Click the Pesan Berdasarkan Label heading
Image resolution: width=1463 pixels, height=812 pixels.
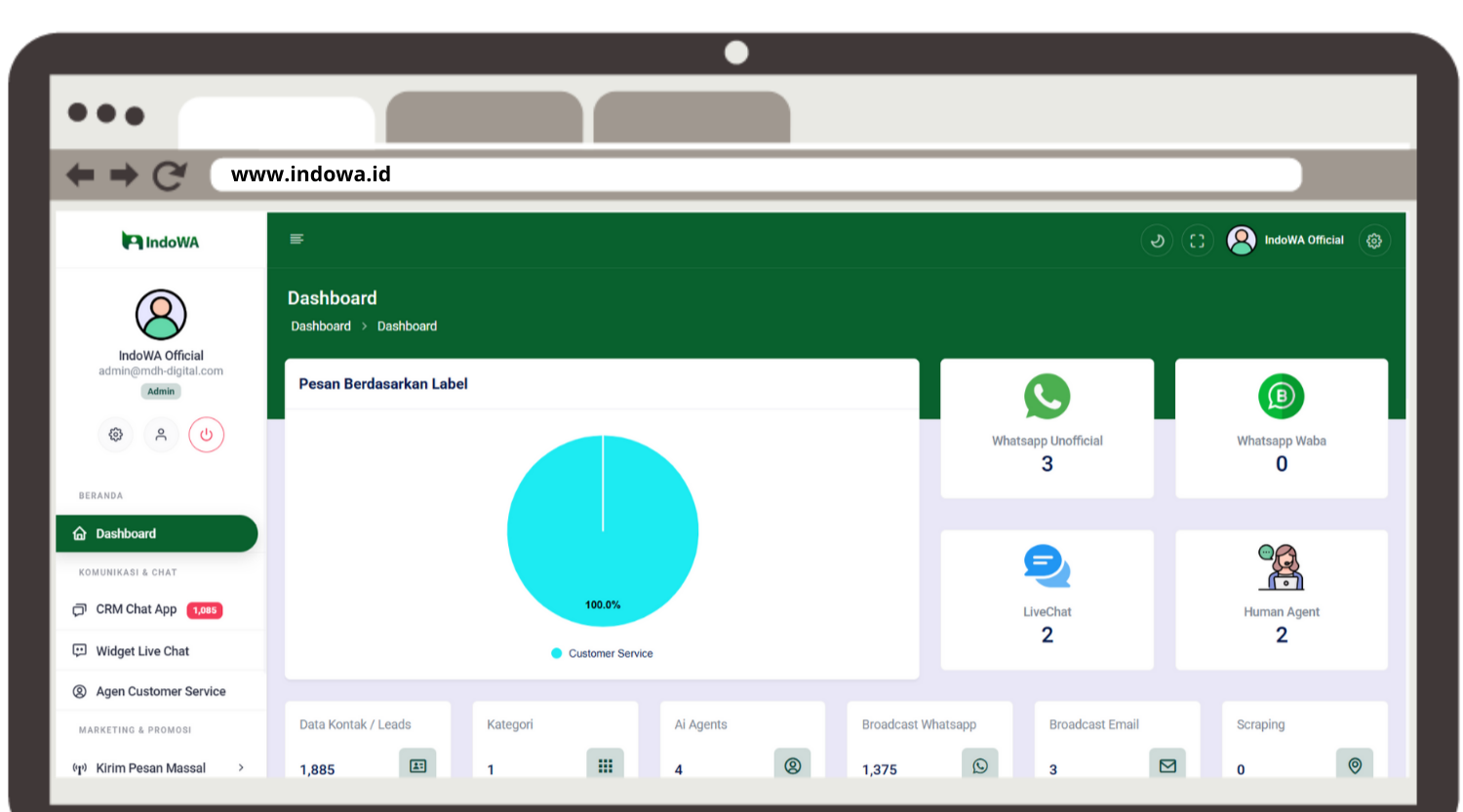pos(383,384)
